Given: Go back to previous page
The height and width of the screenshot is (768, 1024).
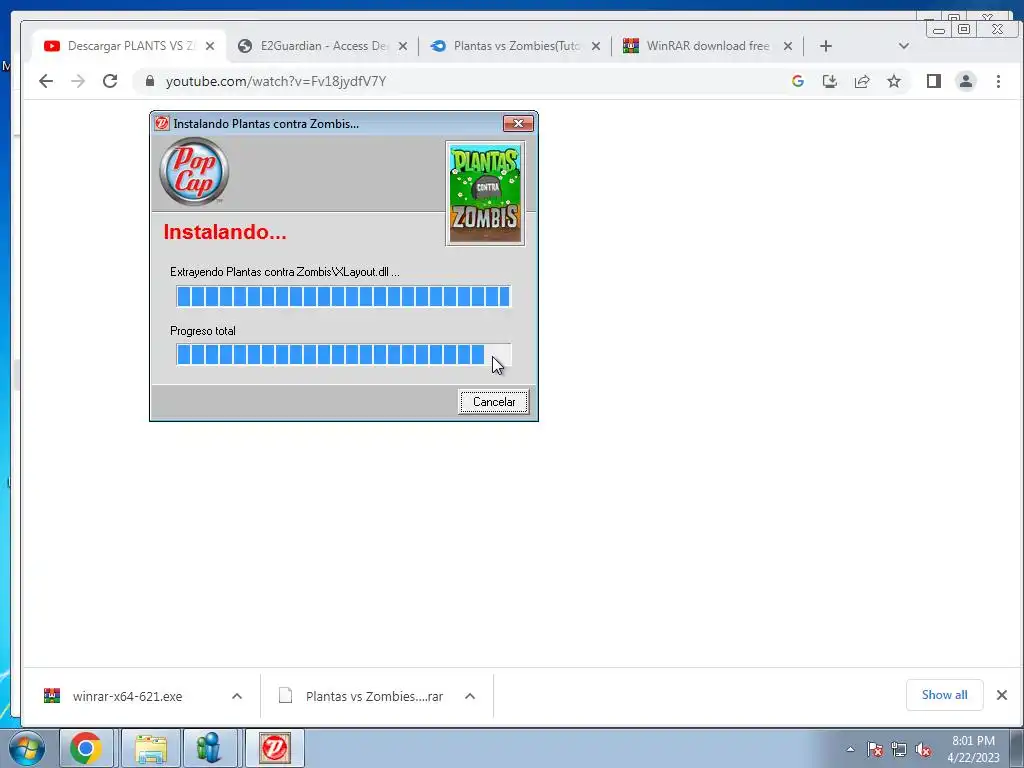Looking at the screenshot, I should pyautogui.click(x=46, y=81).
